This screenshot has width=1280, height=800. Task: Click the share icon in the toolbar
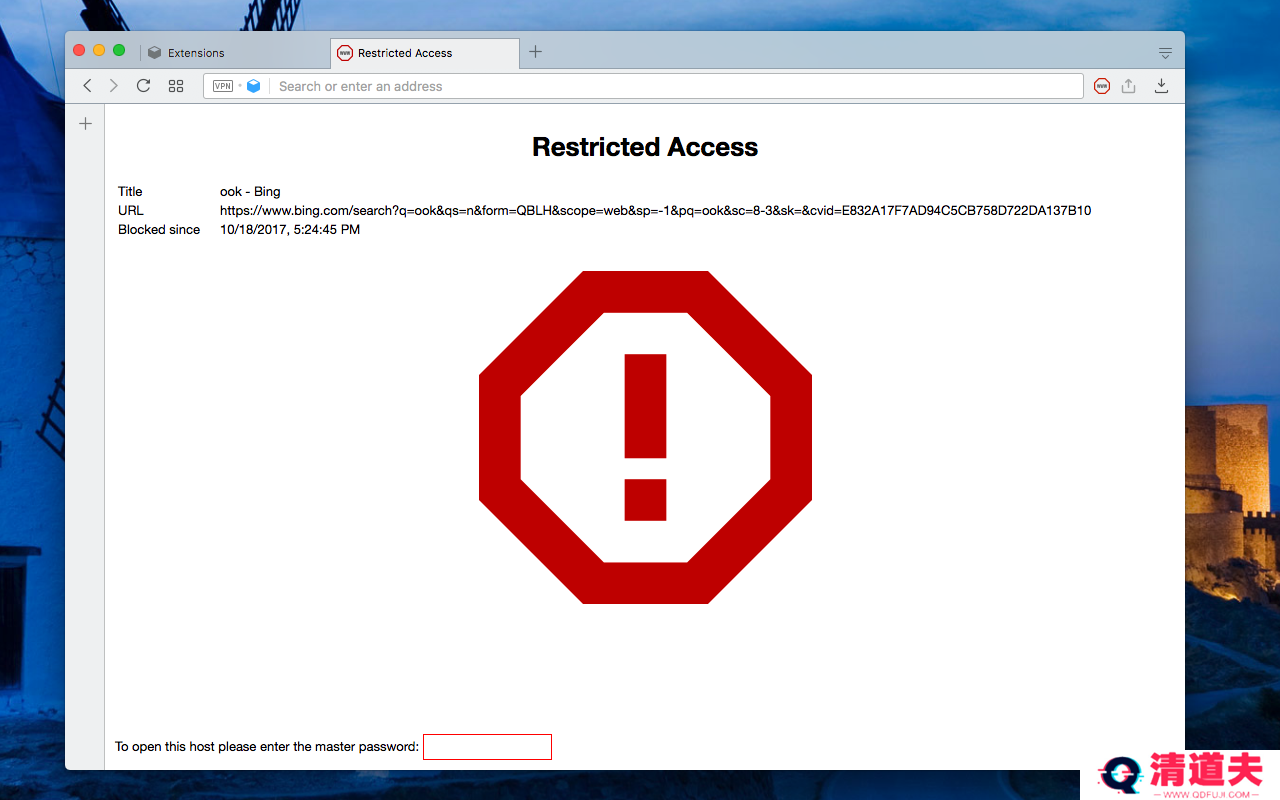click(1129, 86)
